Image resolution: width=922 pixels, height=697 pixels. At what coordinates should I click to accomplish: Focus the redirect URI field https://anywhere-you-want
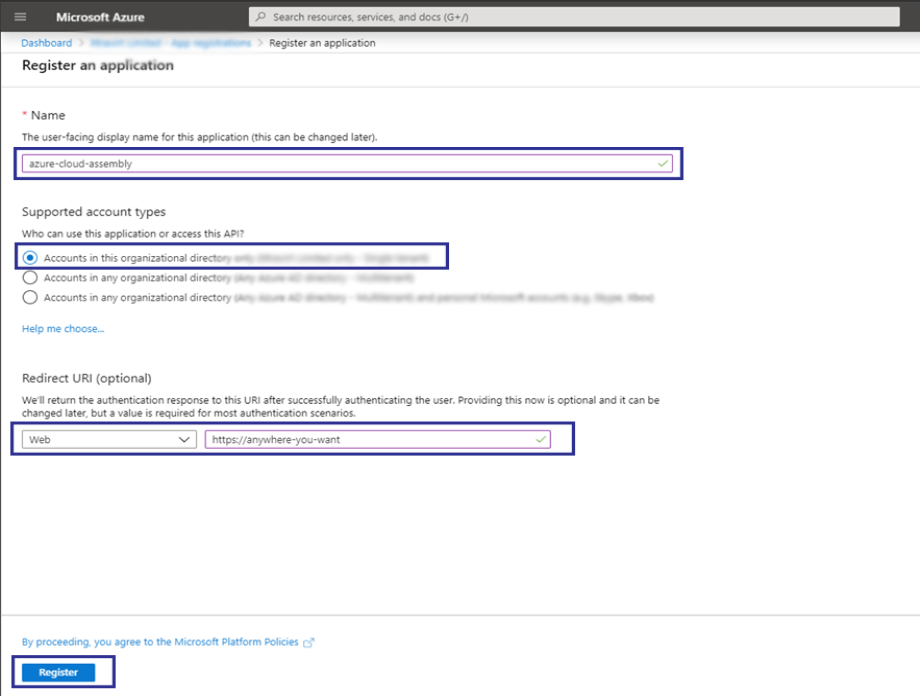tap(378, 439)
